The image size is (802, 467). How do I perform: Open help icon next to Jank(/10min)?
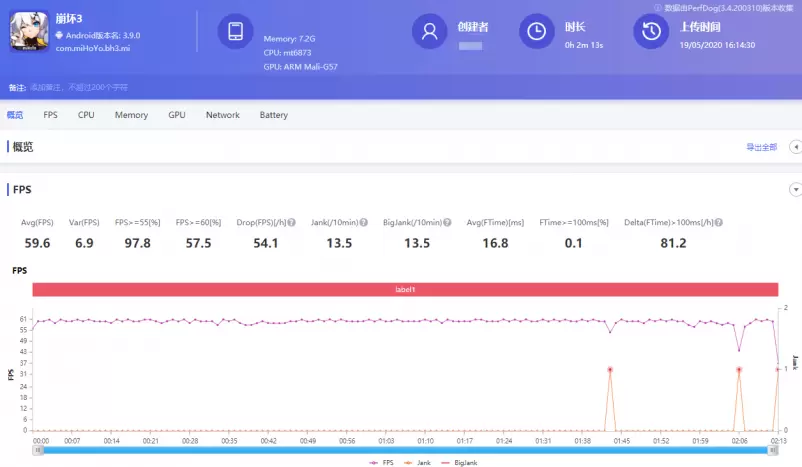click(x=364, y=222)
